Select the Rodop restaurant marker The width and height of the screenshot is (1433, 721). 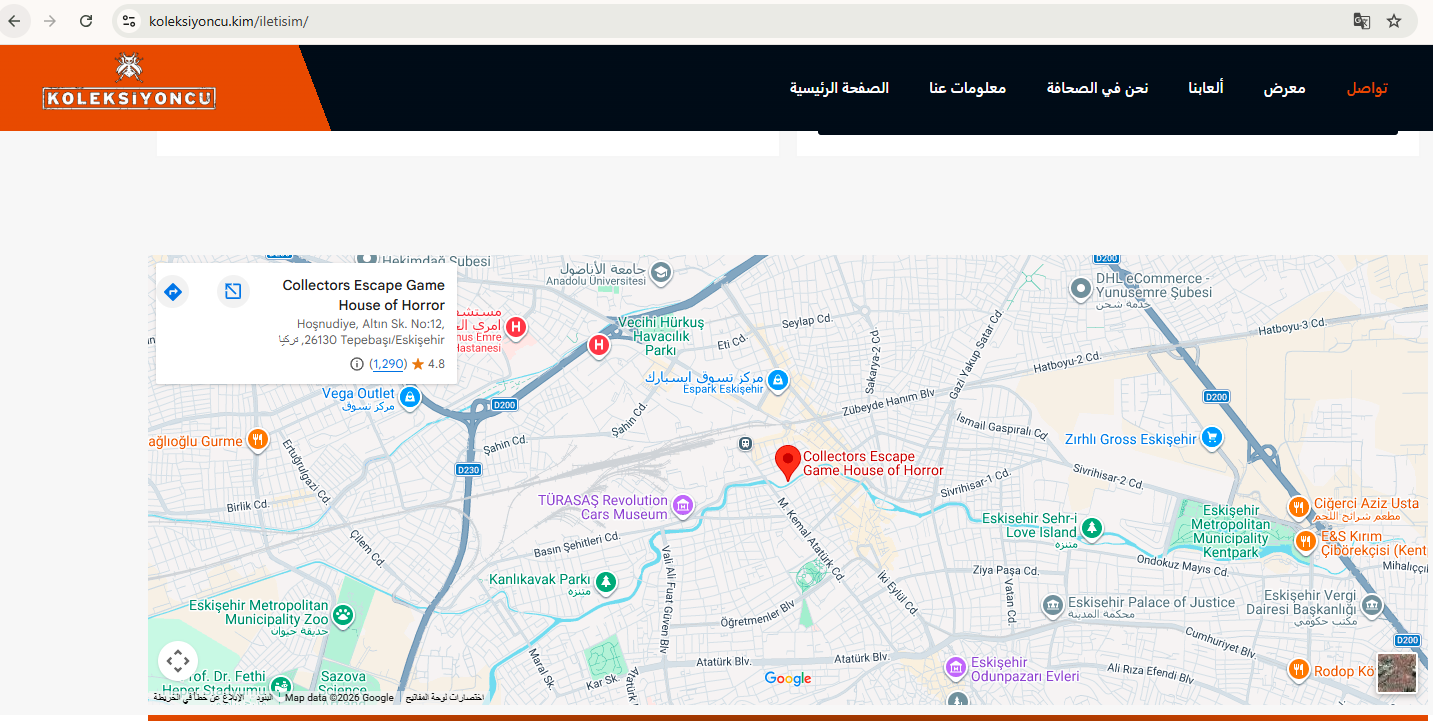[x=1298, y=669]
